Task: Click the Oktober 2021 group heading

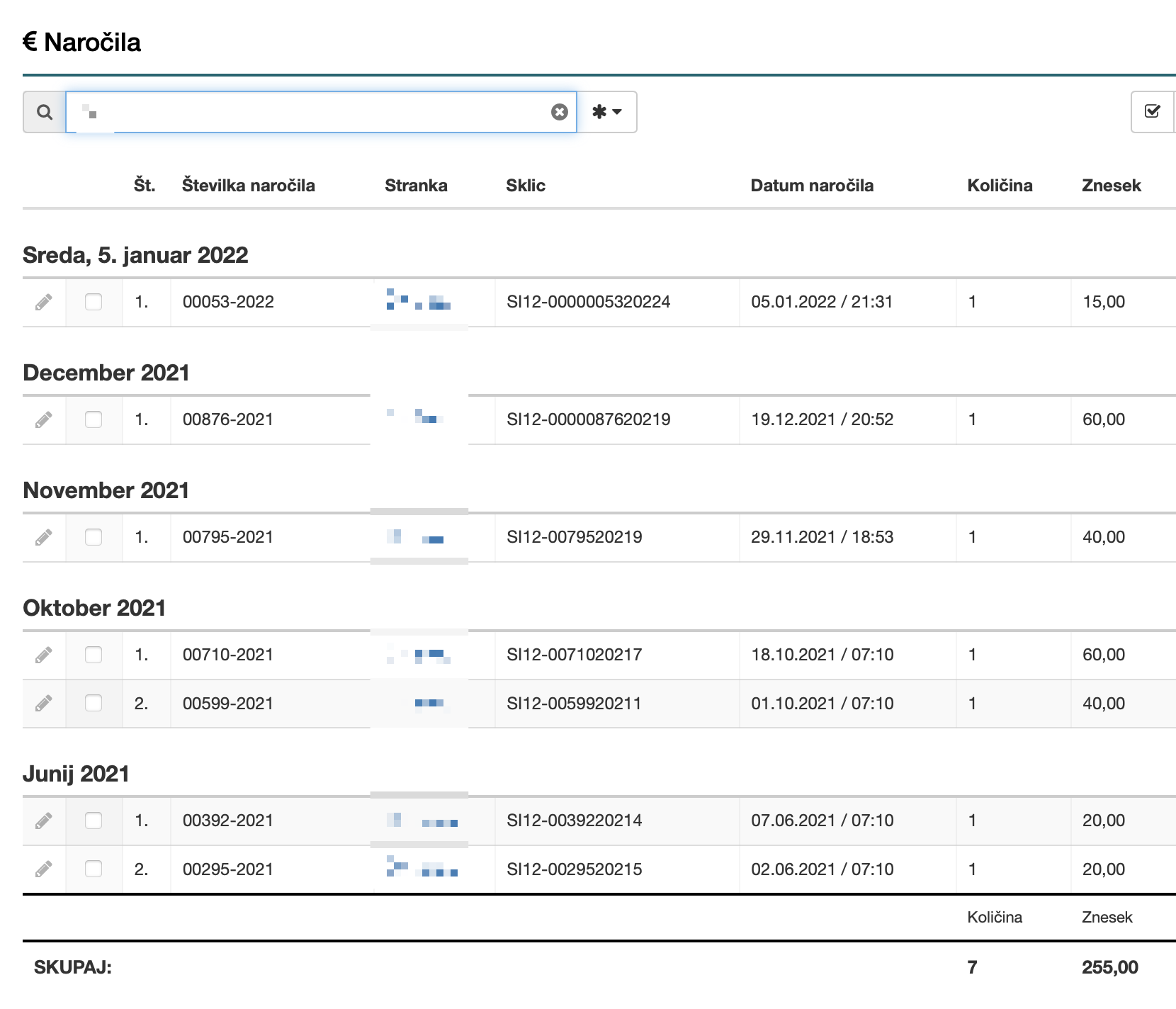Action: (94, 608)
